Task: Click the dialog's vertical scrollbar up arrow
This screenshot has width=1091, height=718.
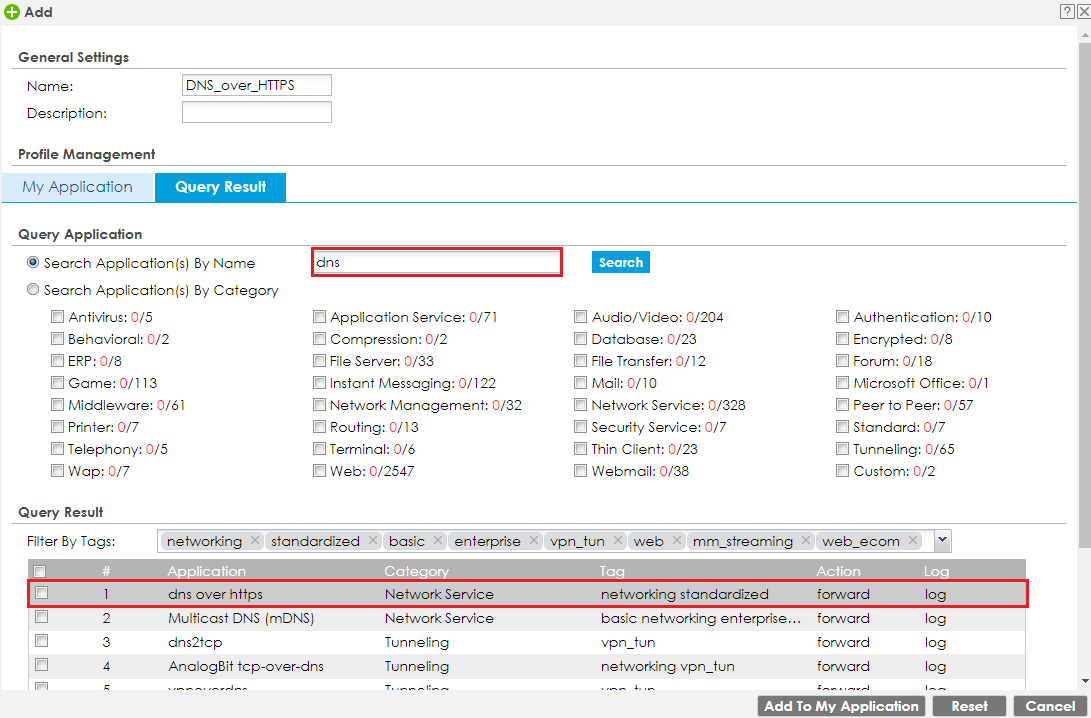Action: click(x=1085, y=32)
